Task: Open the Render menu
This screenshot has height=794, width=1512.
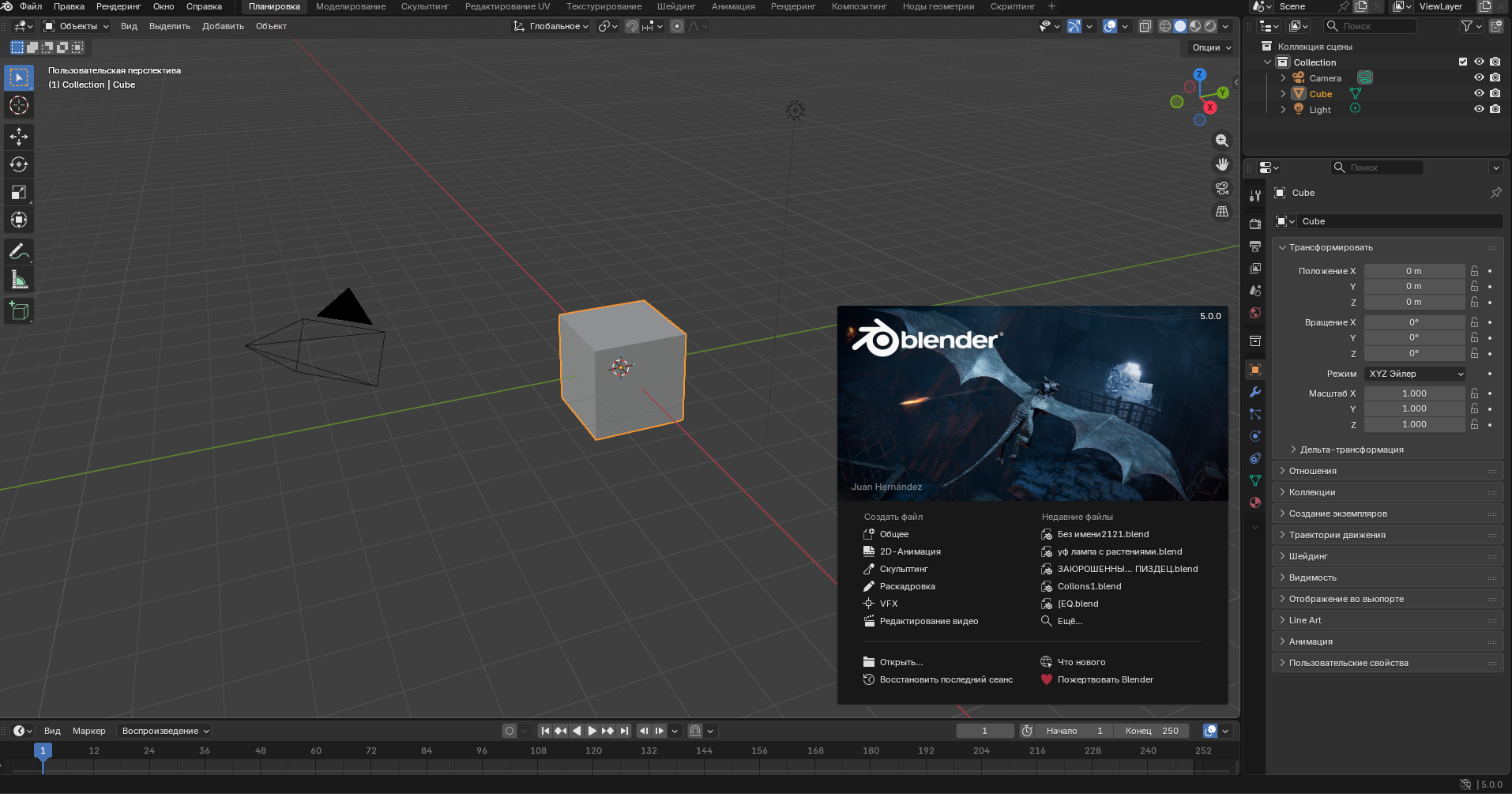Action: coord(118,6)
